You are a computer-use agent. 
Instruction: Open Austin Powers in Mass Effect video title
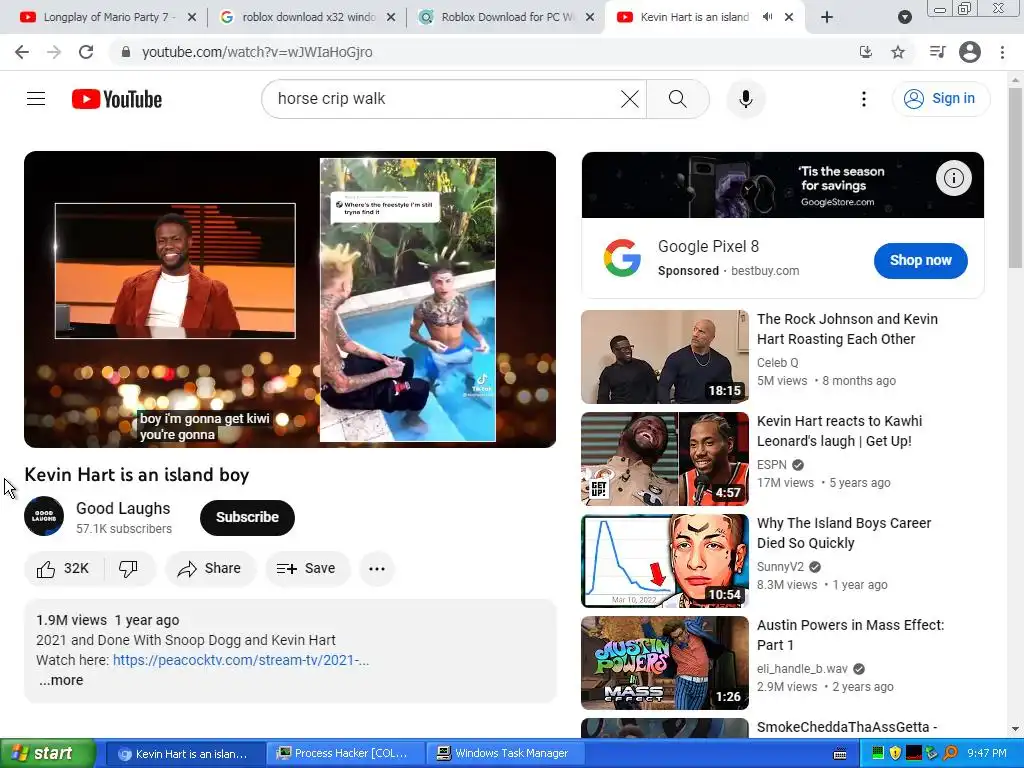(850, 635)
